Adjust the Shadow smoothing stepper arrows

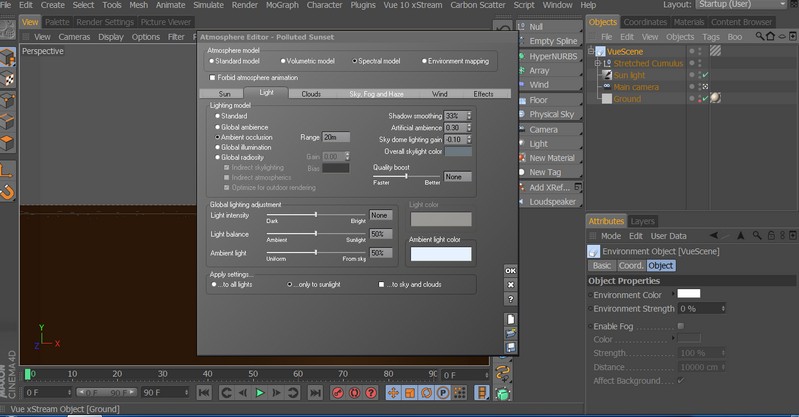[x=469, y=116]
